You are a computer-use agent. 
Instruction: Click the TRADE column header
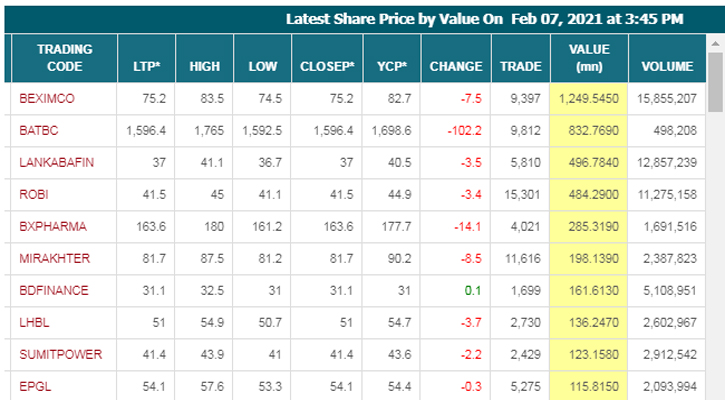521,67
